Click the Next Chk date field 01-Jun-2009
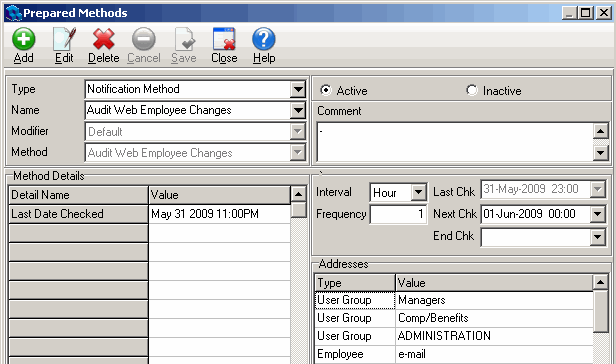Viewport: 616px width, 364px height. point(536,214)
